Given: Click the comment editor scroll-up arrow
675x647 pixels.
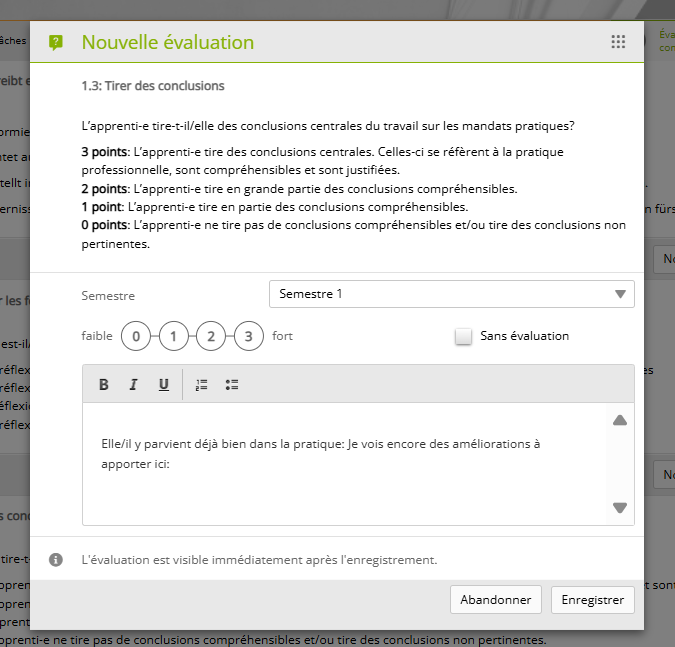Looking at the screenshot, I should (x=620, y=420).
